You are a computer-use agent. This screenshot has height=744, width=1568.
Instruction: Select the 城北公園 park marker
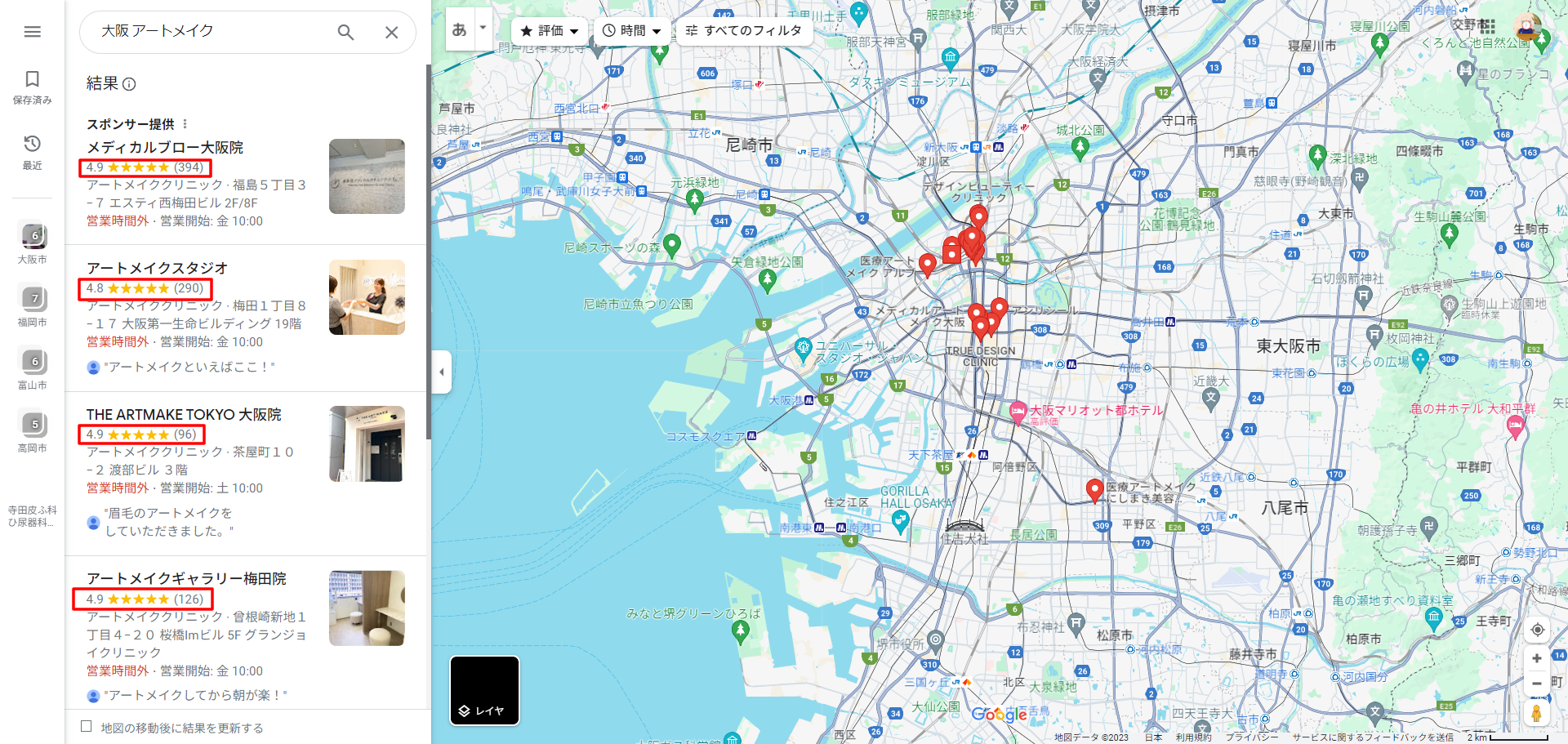(1080, 147)
